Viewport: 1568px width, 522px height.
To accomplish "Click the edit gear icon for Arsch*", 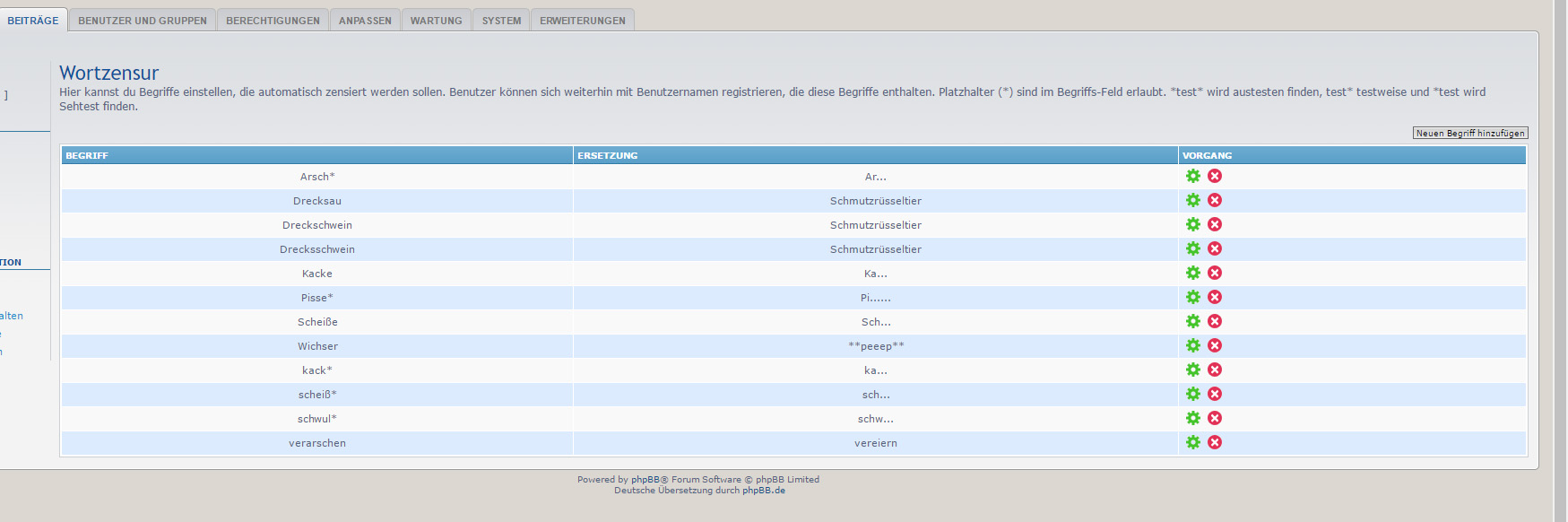I will pos(1192,176).
